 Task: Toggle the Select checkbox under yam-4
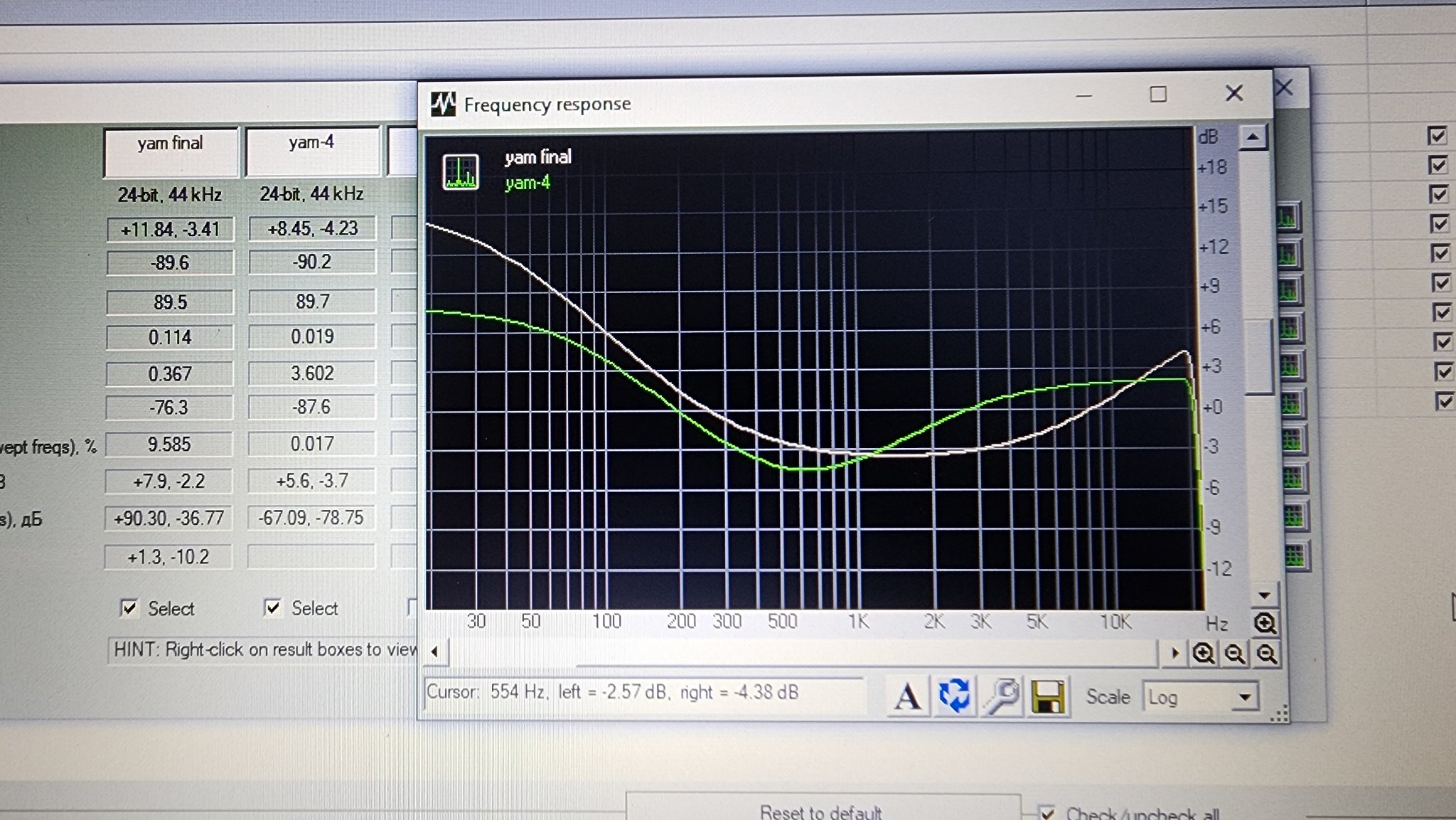tap(272, 607)
